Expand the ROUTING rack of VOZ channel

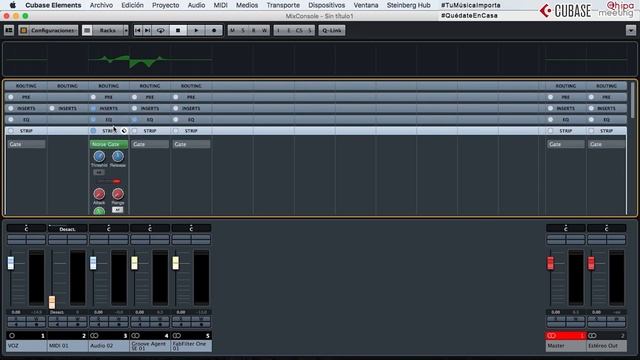pyautogui.click(x=26, y=86)
